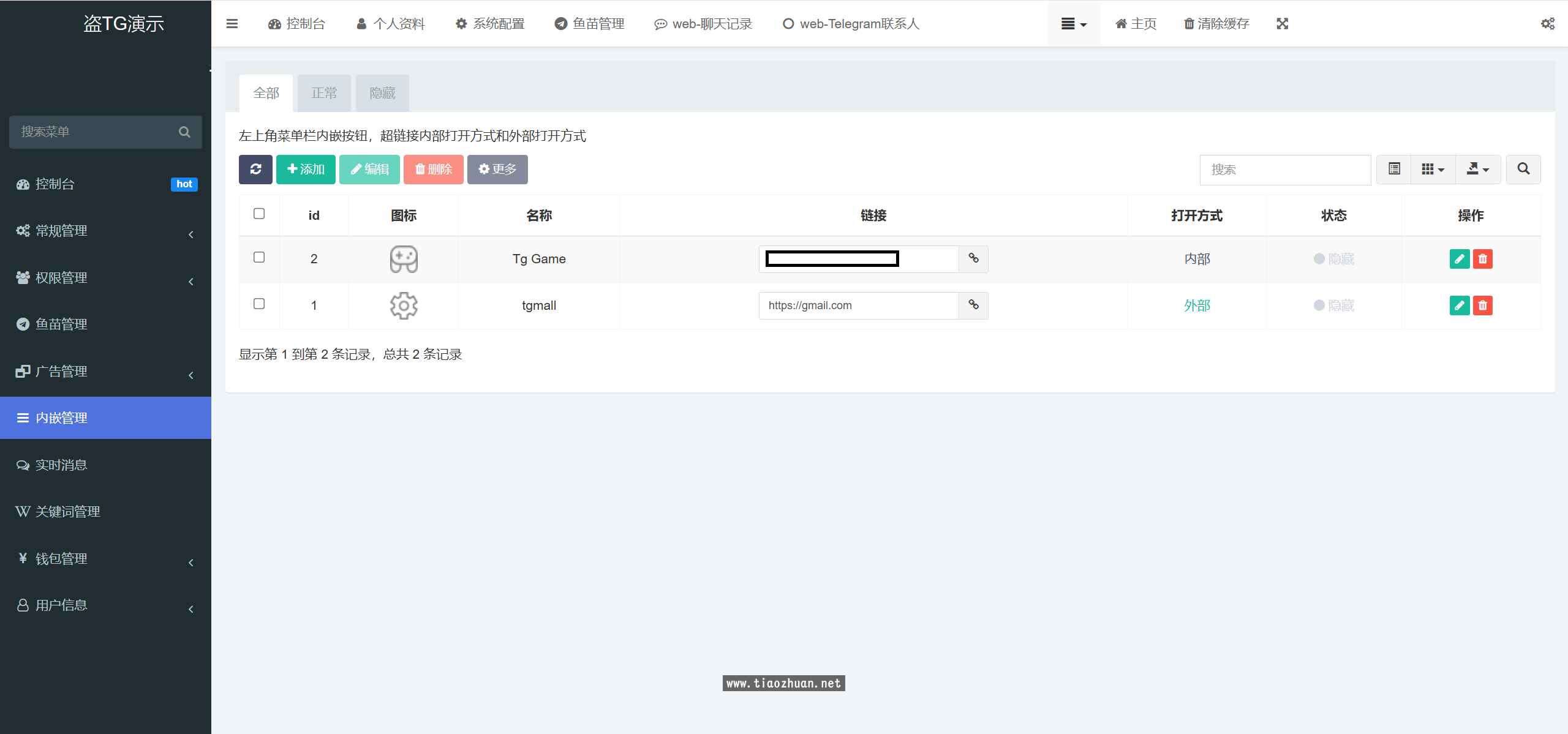Switch to the 隐藏 tab
The height and width of the screenshot is (734, 1568).
pyautogui.click(x=382, y=93)
